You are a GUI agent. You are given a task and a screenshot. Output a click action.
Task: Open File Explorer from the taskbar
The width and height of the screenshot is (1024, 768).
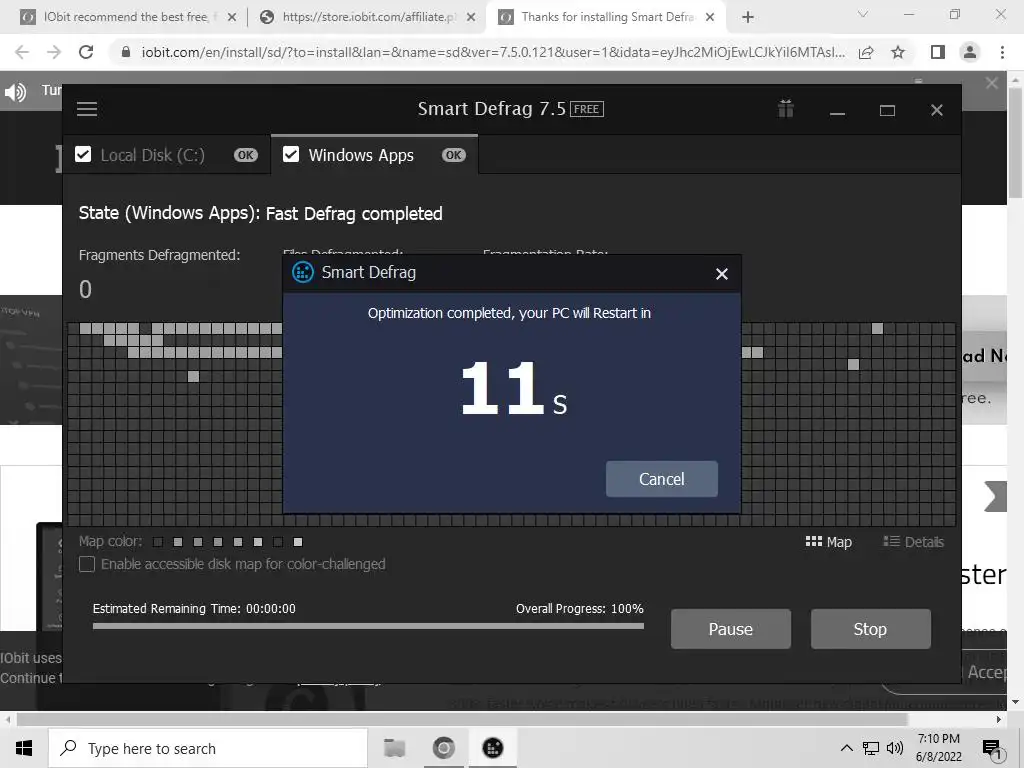click(394, 748)
